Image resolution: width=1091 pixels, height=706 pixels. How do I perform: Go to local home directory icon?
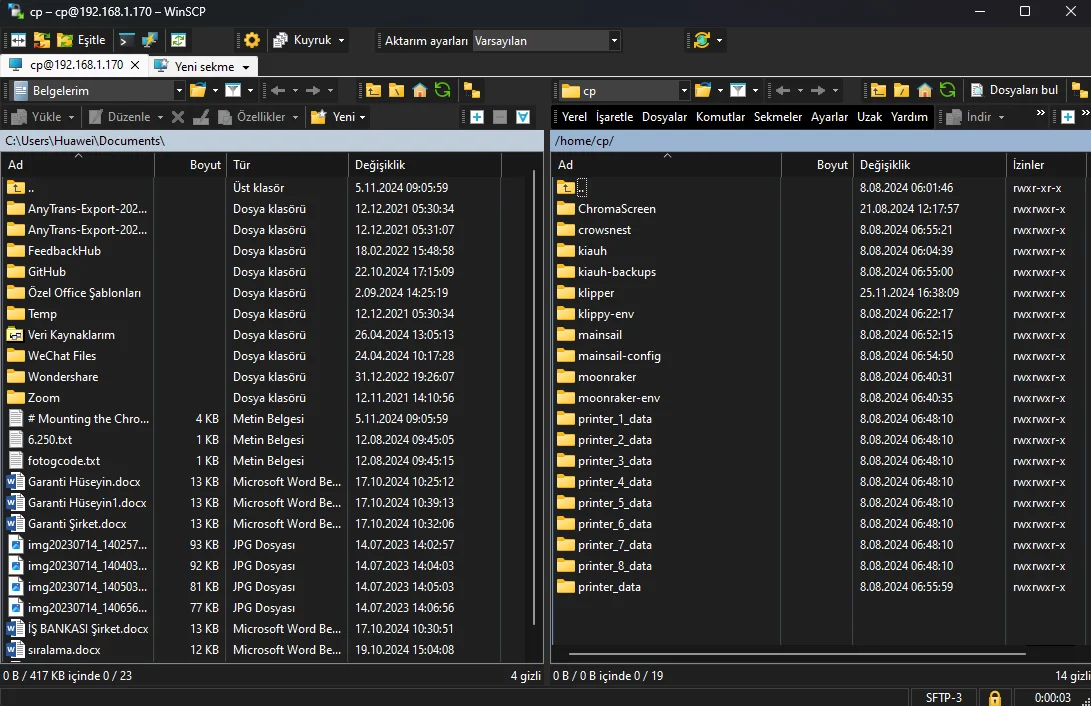420,90
